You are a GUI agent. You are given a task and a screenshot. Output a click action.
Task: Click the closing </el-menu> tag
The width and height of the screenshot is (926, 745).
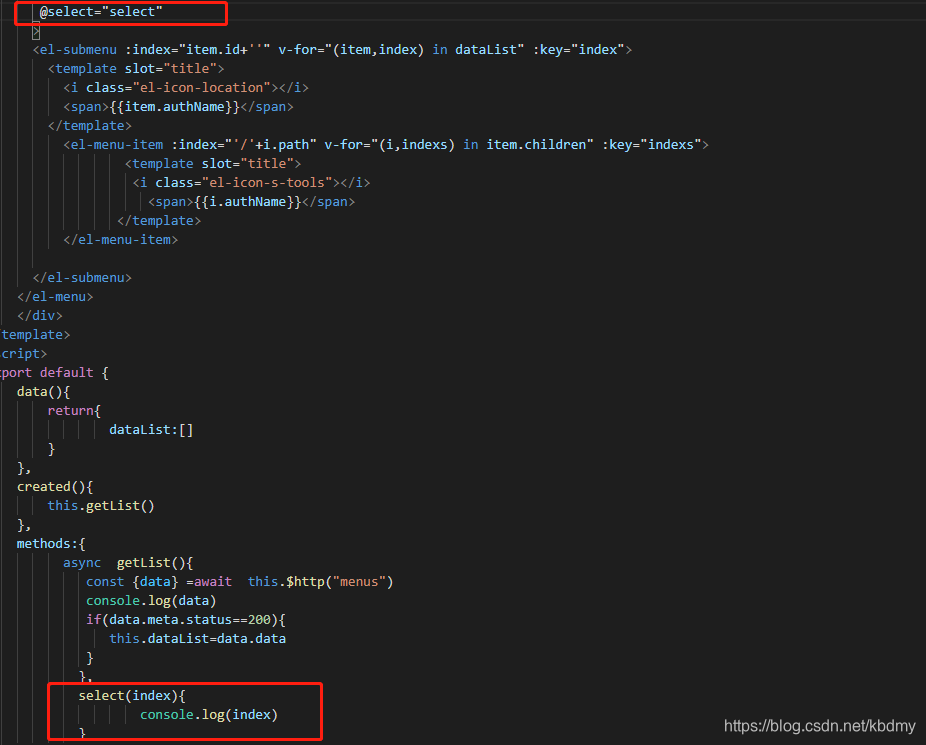pyautogui.click(x=55, y=297)
